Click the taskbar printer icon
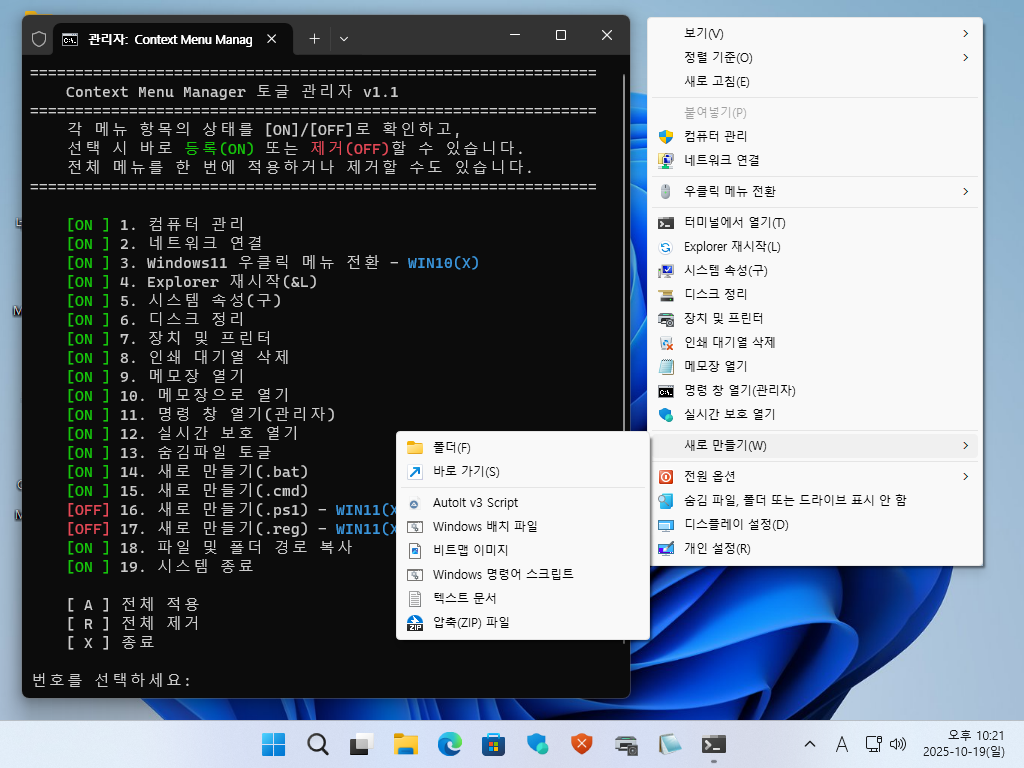 (x=626, y=744)
